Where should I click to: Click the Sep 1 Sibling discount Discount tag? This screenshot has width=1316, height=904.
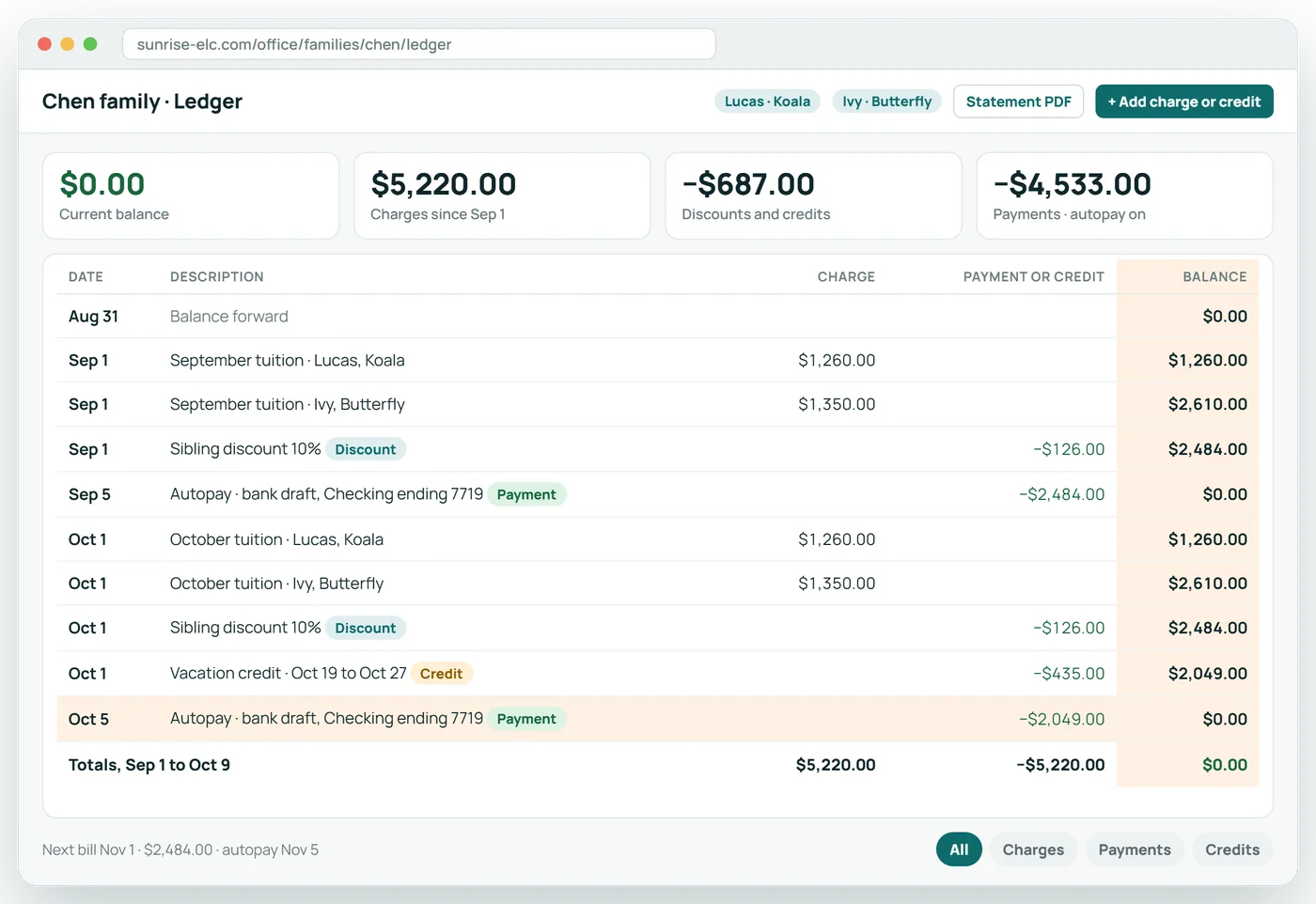[366, 449]
